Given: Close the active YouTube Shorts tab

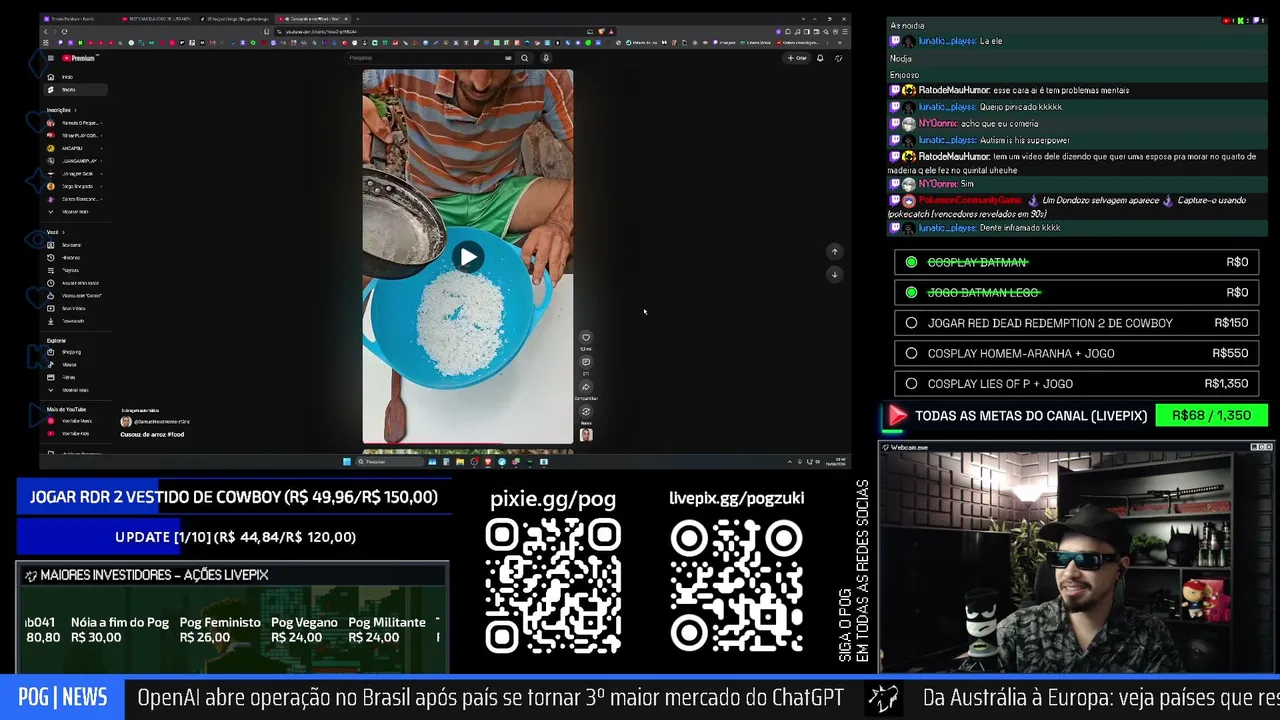Looking at the screenshot, I should click(347, 19).
